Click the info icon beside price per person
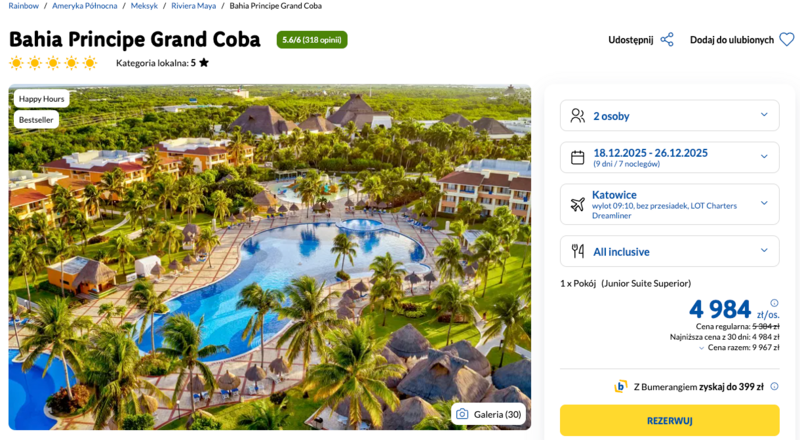This screenshot has height=440, width=800. coord(774,303)
